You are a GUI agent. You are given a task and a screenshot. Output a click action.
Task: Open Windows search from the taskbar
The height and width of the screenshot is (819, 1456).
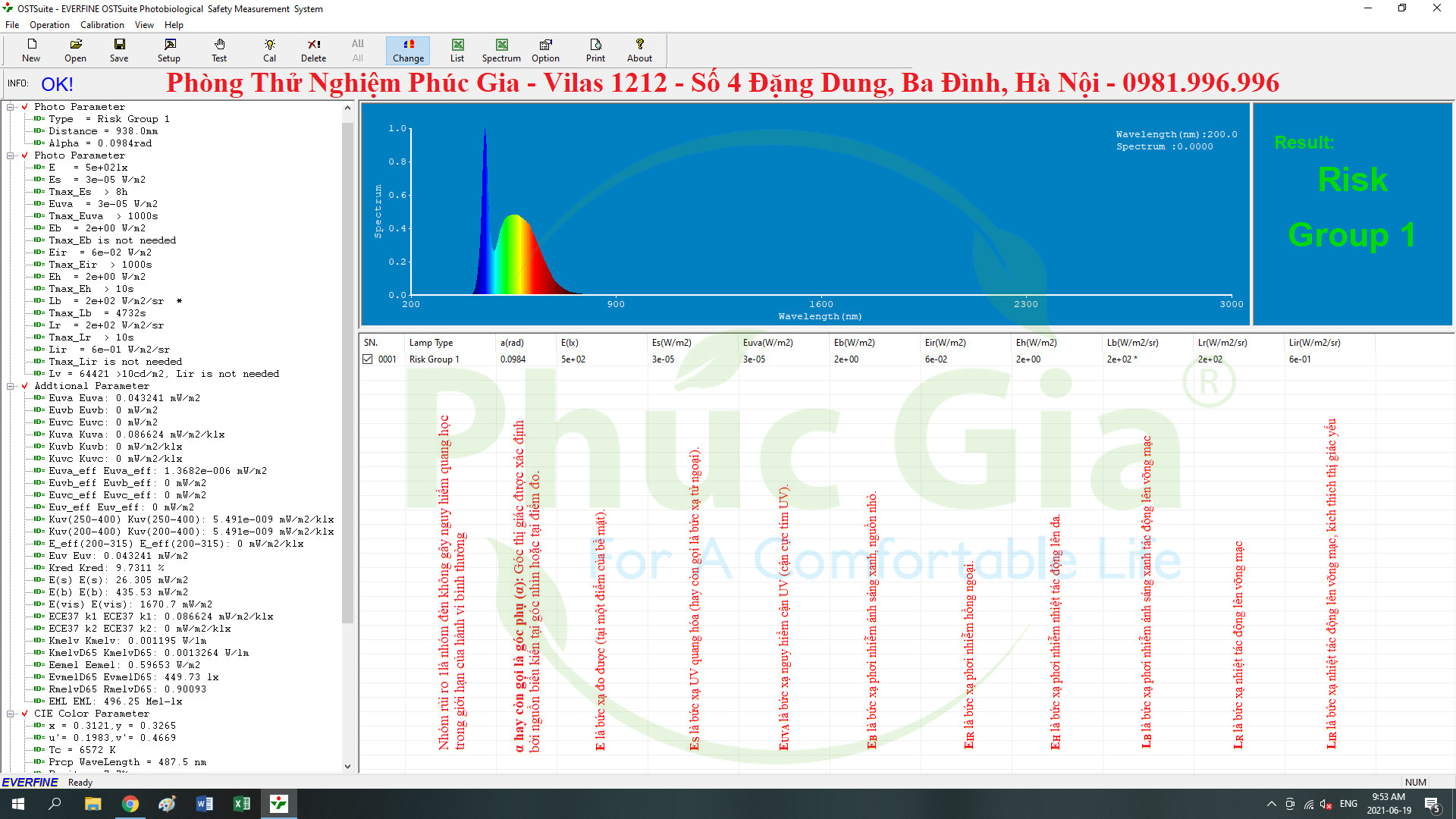pos(55,804)
